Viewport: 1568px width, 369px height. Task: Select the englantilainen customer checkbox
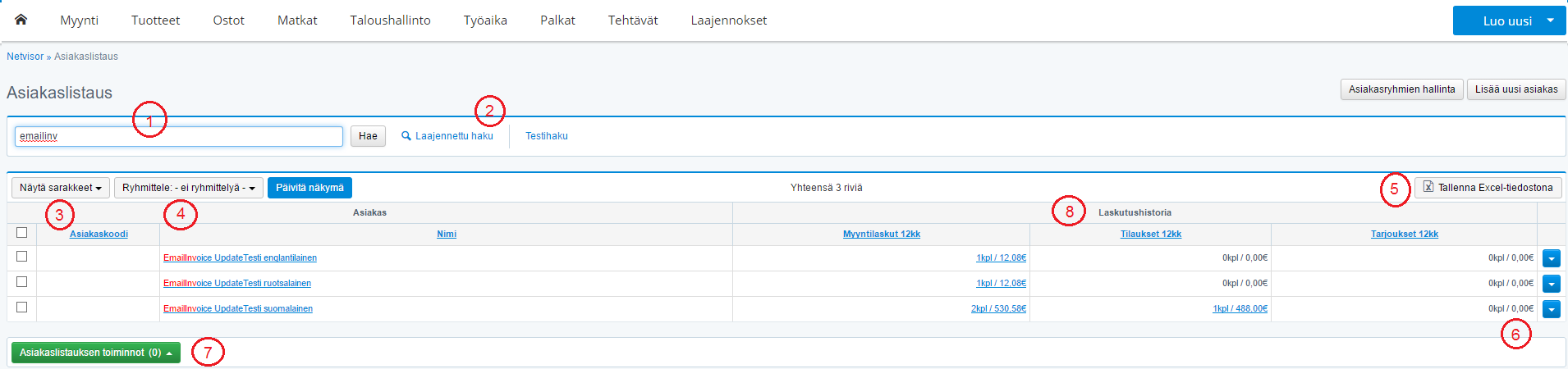pos(22,257)
